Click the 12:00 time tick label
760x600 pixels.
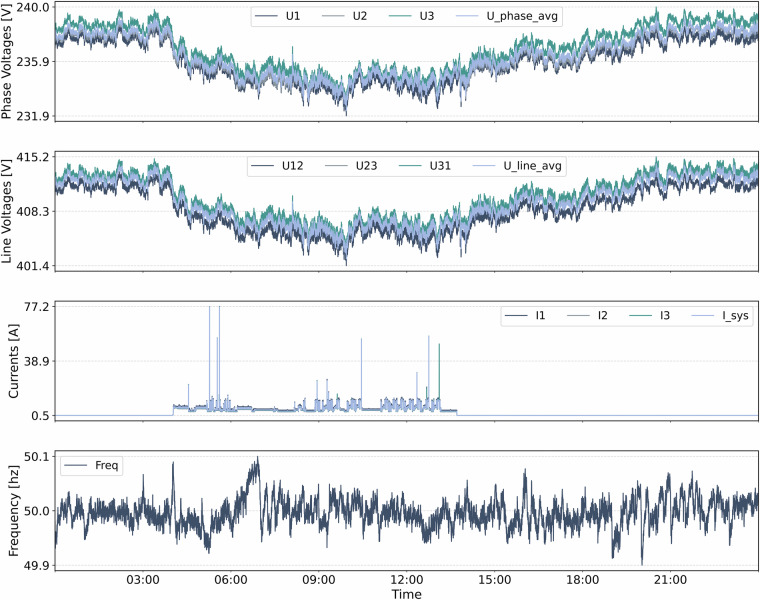click(x=407, y=580)
